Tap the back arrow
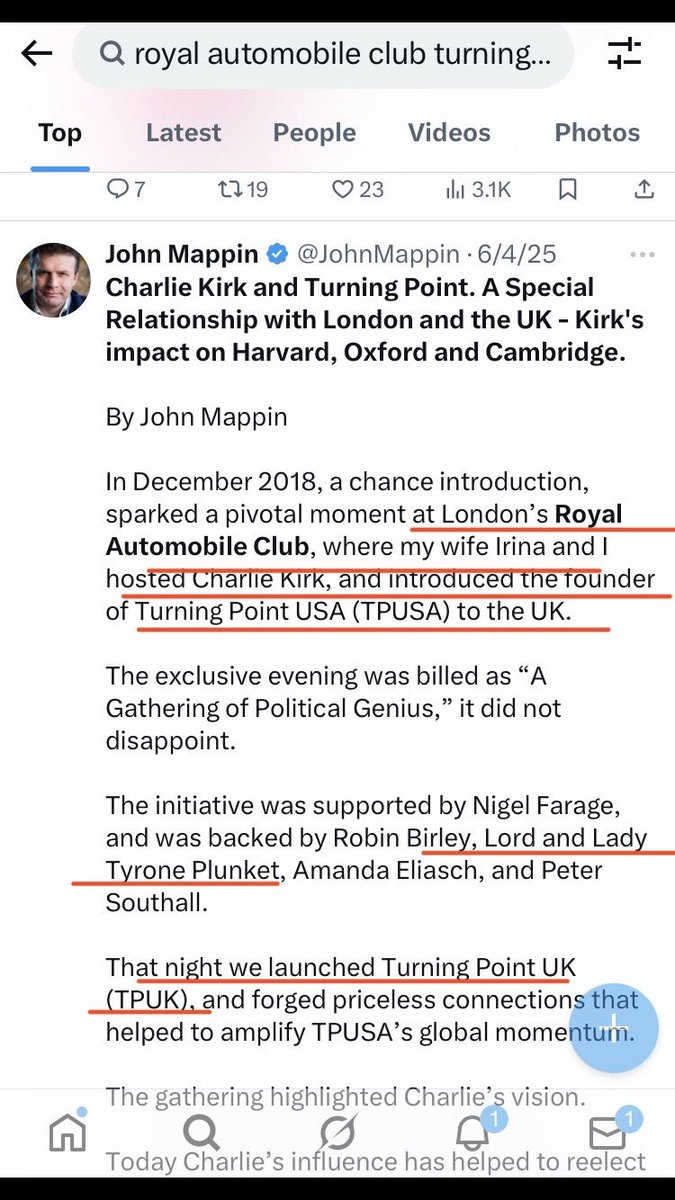The height and width of the screenshot is (1200, 675). tap(37, 54)
